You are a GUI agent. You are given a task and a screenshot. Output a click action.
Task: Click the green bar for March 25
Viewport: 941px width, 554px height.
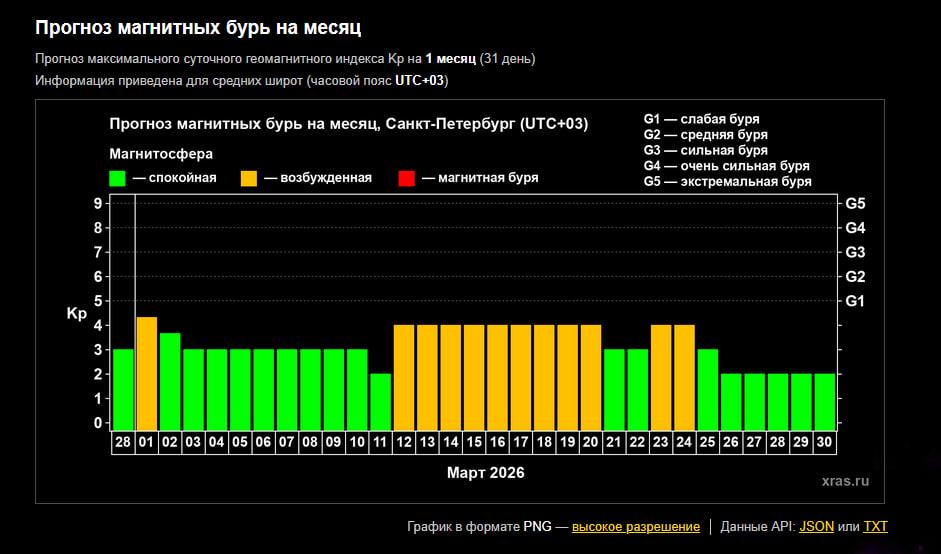[708, 389]
